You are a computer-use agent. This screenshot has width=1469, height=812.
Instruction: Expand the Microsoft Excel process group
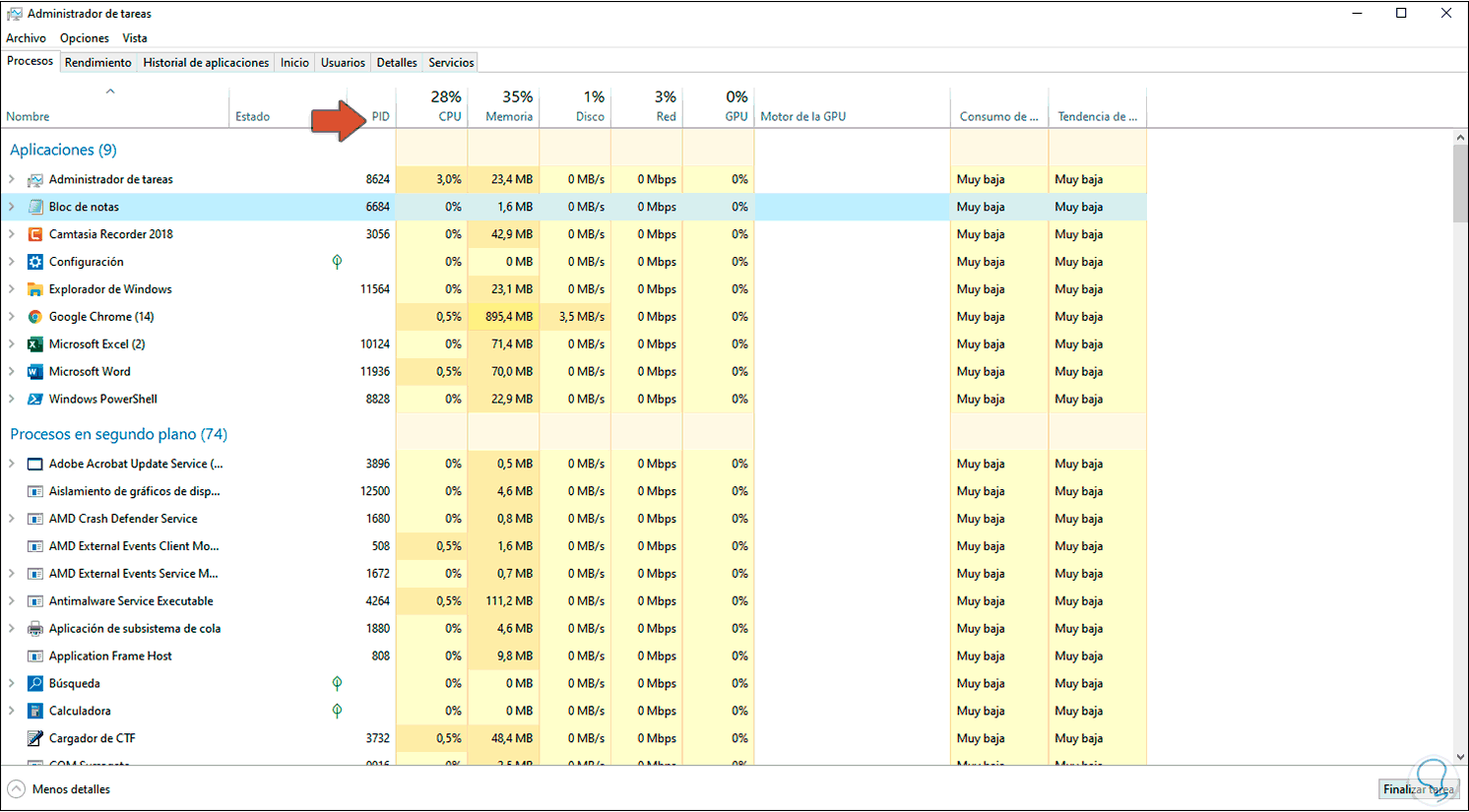click(x=12, y=344)
